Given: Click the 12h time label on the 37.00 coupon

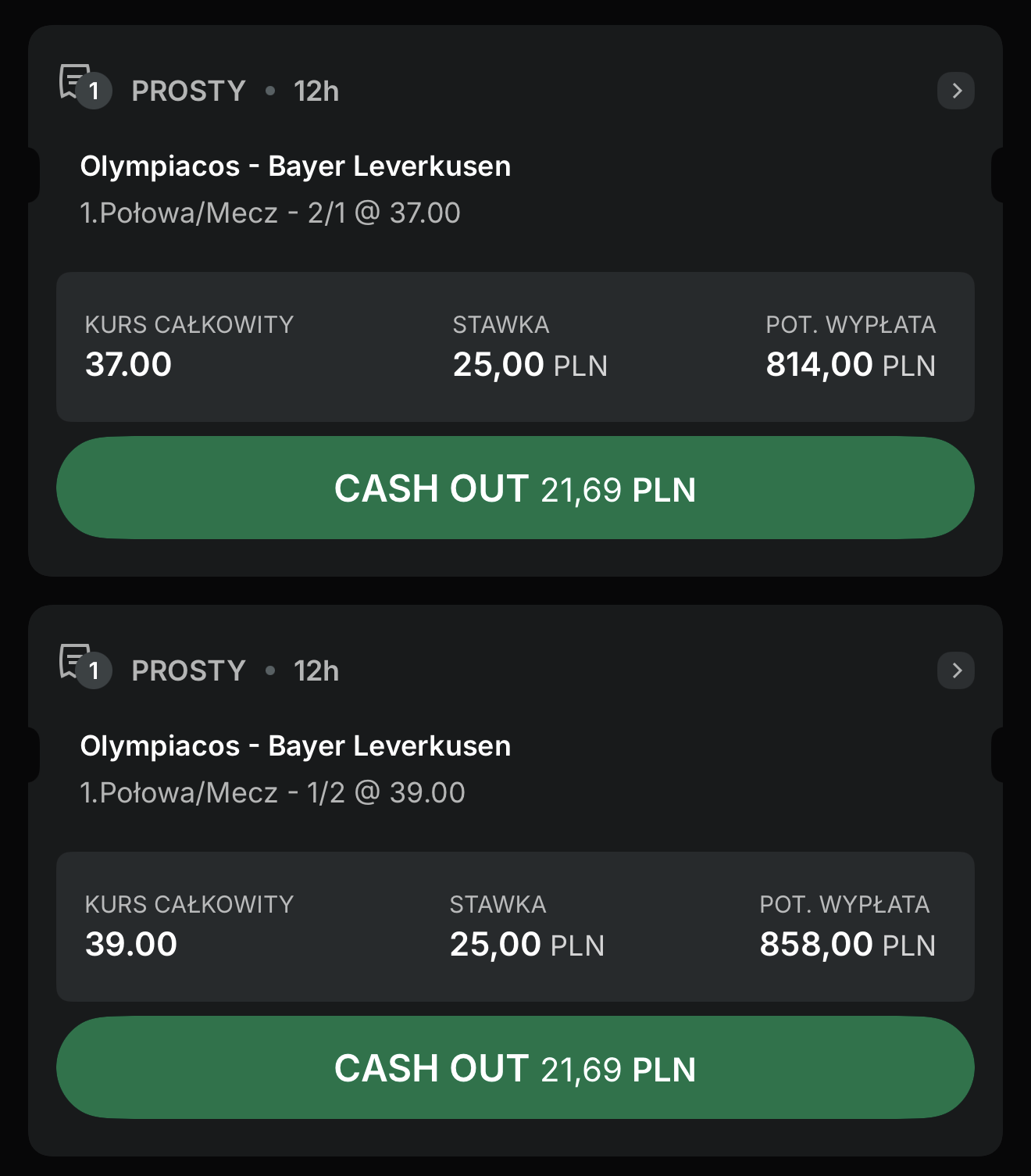Looking at the screenshot, I should (316, 91).
